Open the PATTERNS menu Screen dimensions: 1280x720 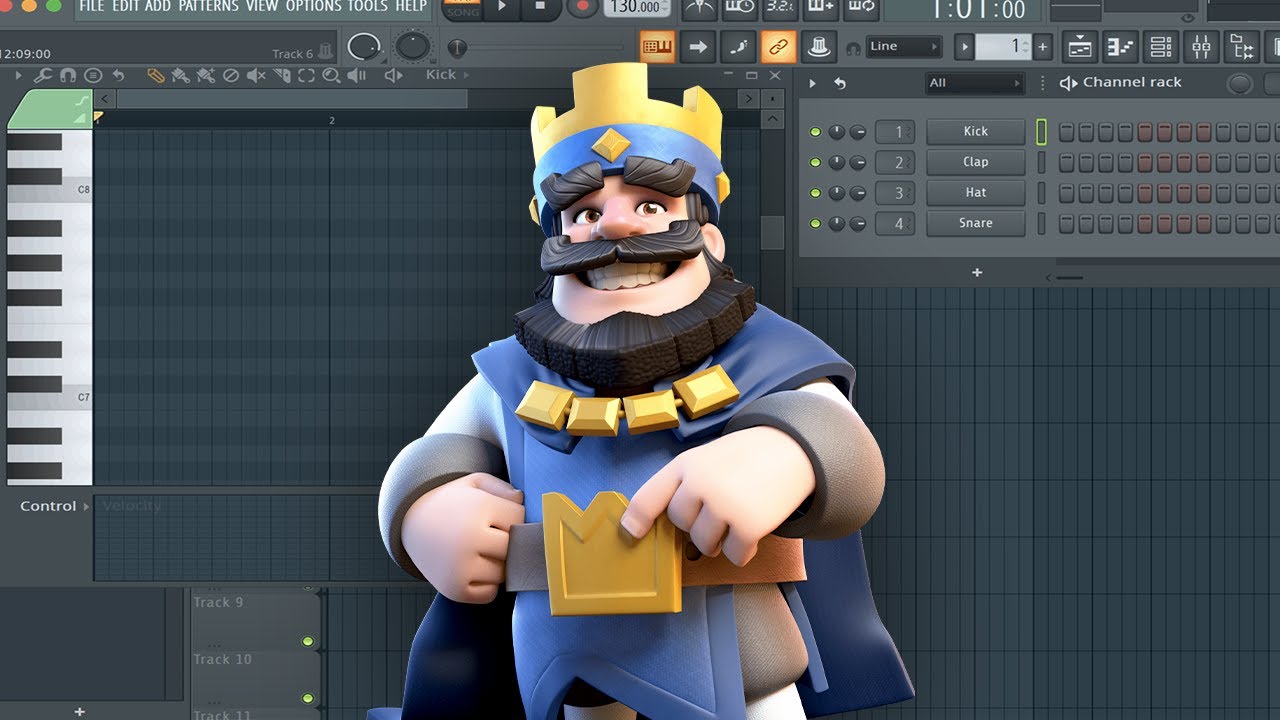208,6
